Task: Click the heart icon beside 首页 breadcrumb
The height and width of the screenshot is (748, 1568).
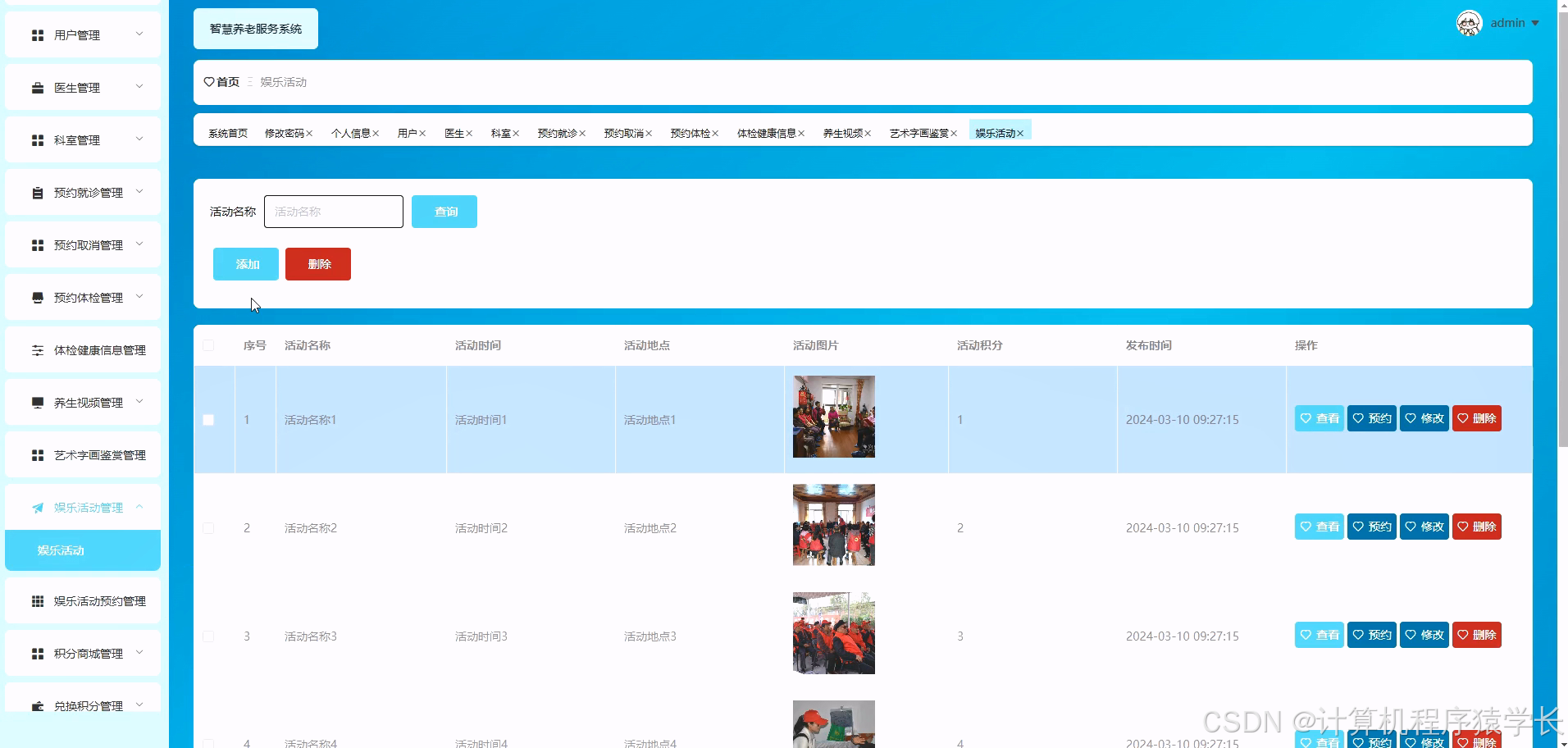Action: point(209,82)
